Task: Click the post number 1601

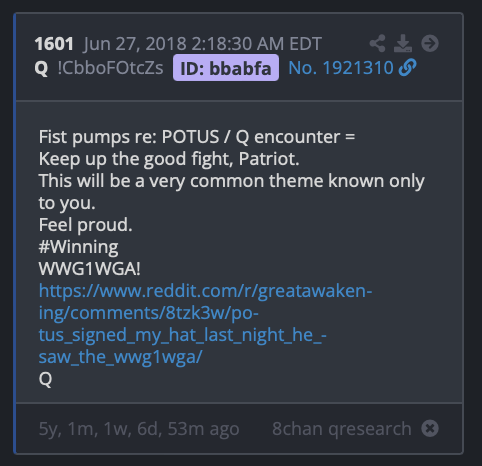Action: 54,44
